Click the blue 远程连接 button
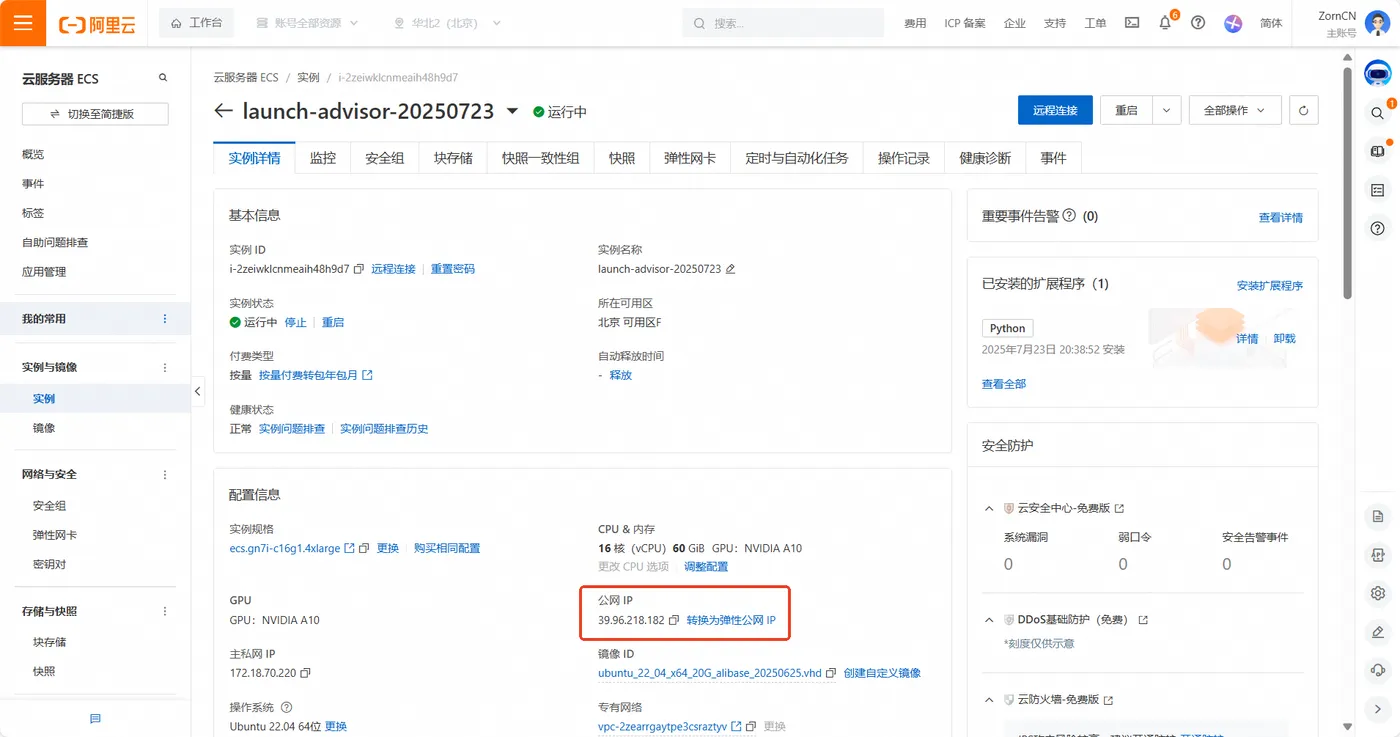The width and height of the screenshot is (1400, 737). [x=1055, y=110]
